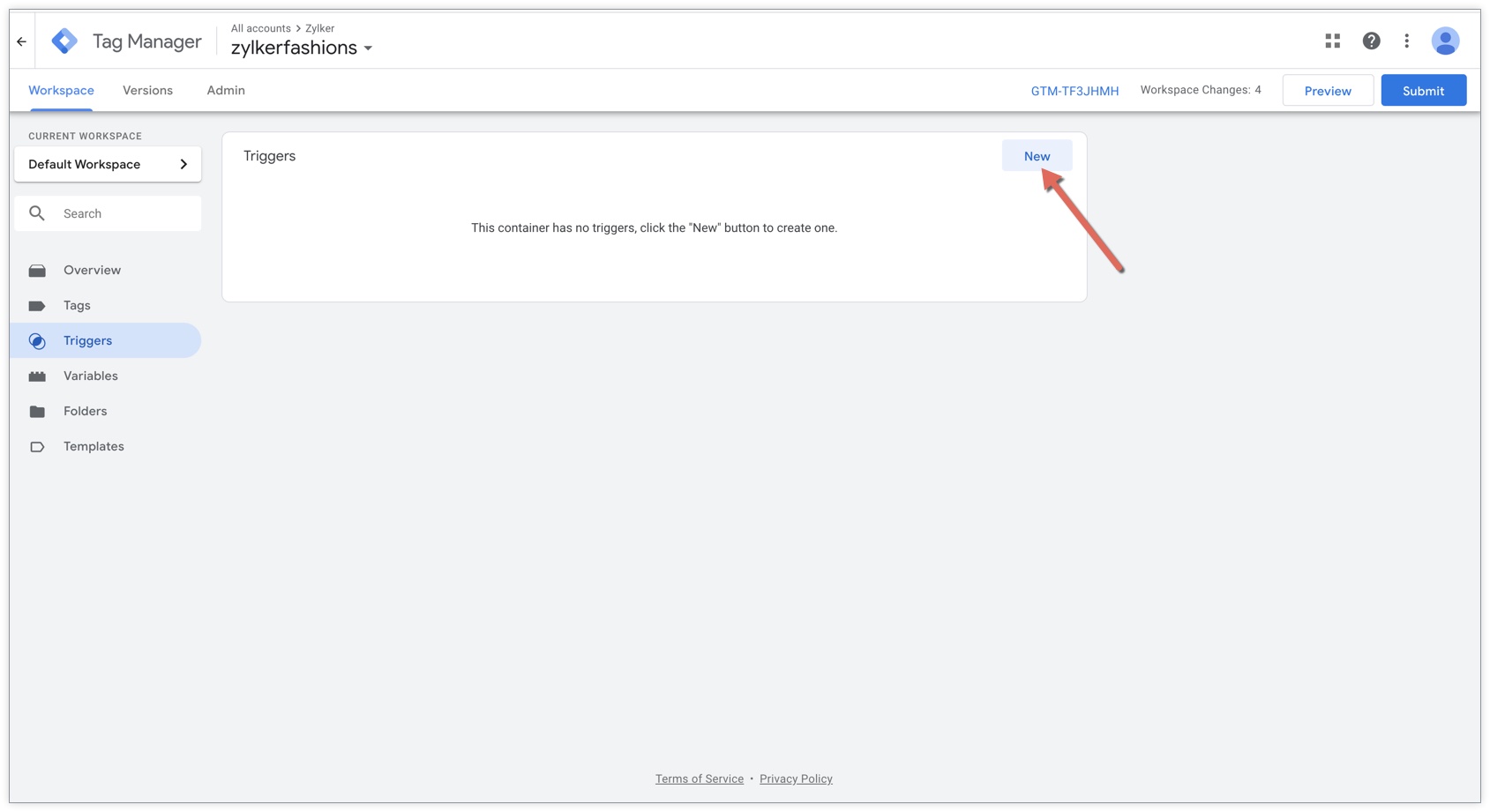Screen dimensions: 1490x812
Task: Switch to the Versions tab
Action: coord(148,91)
